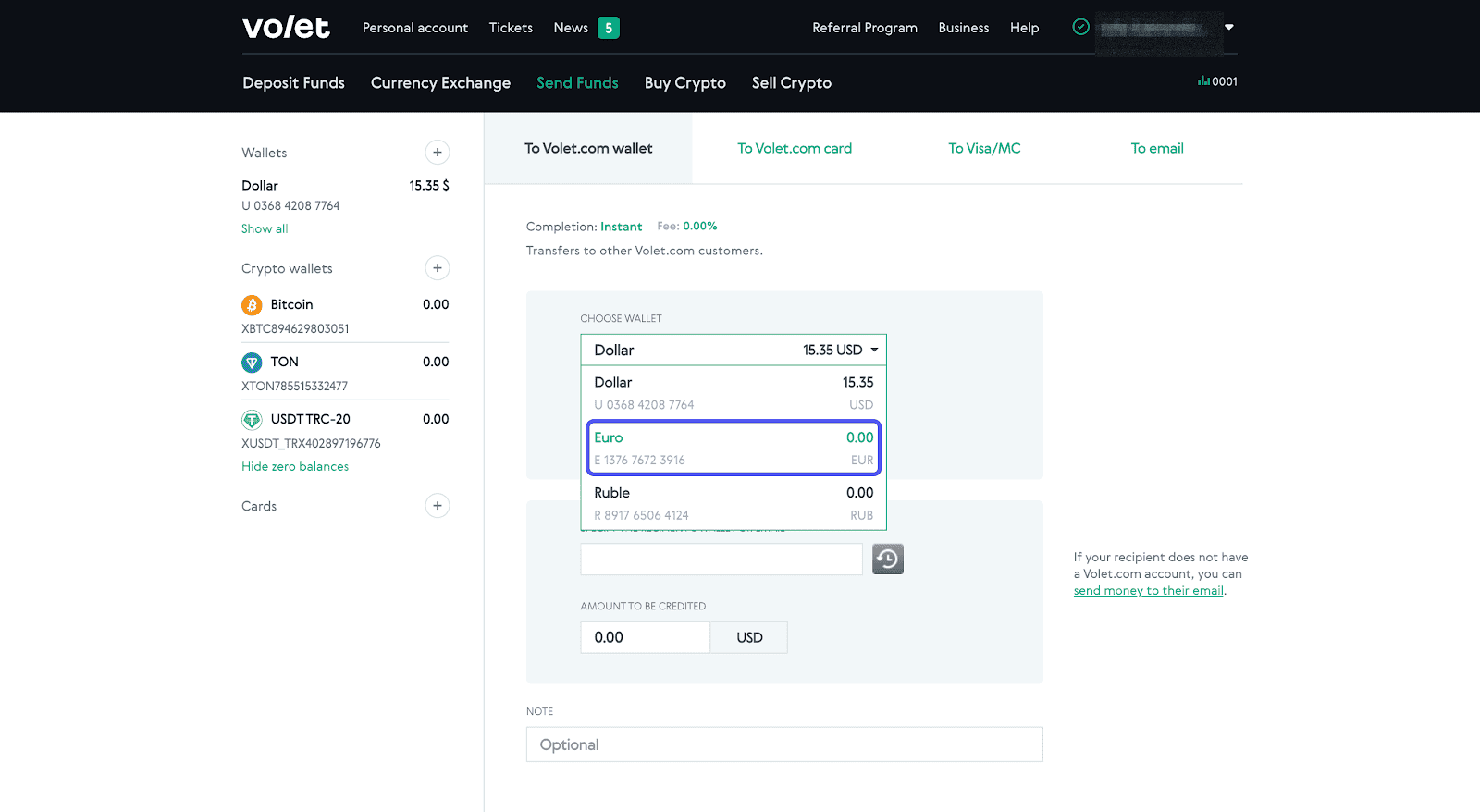Follow send money to their email link
The image size is (1480, 812).
(x=1148, y=591)
